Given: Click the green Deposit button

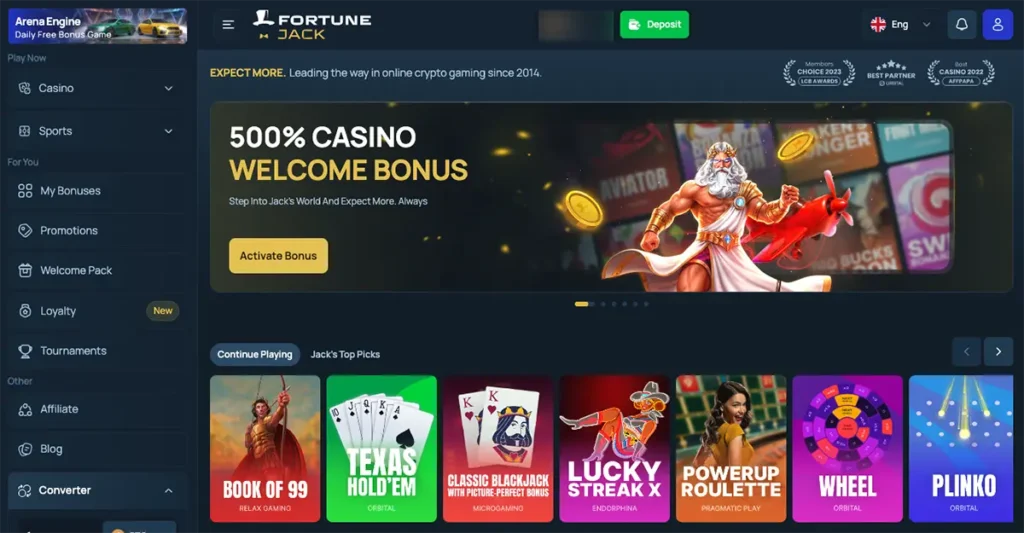Looking at the screenshot, I should click(654, 25).
